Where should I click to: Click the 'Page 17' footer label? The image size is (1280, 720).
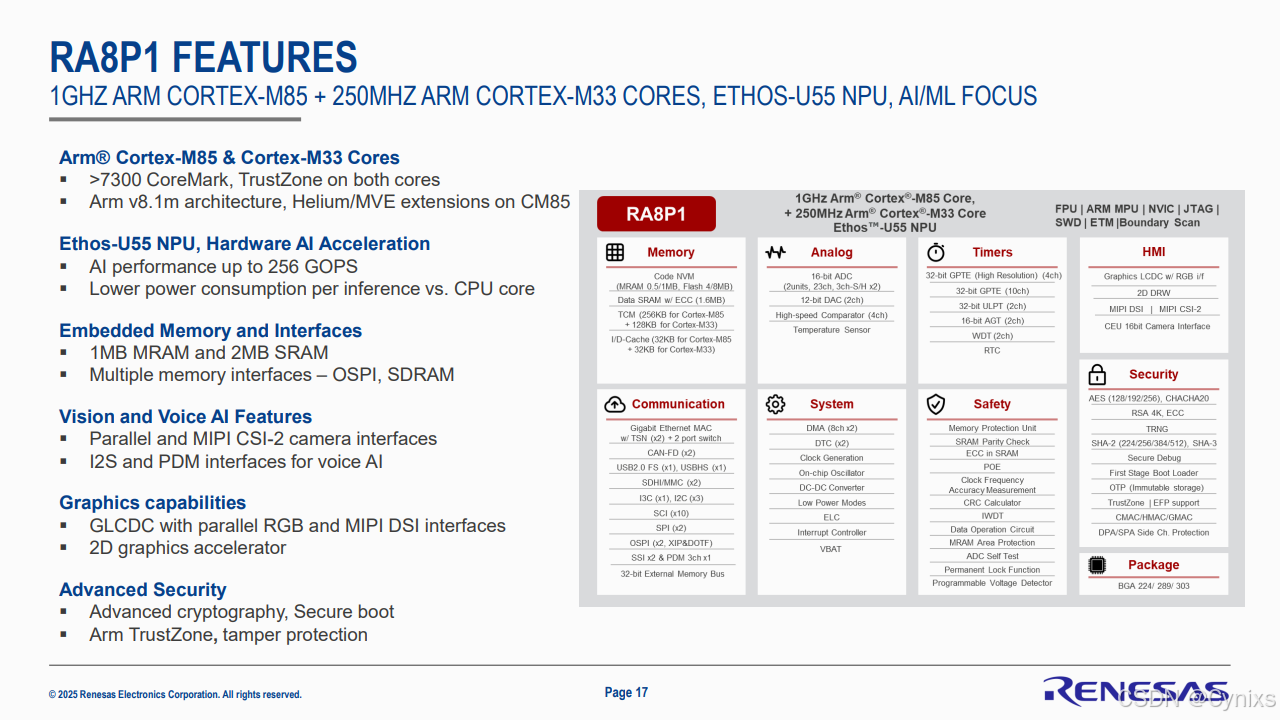pos(627,693)
